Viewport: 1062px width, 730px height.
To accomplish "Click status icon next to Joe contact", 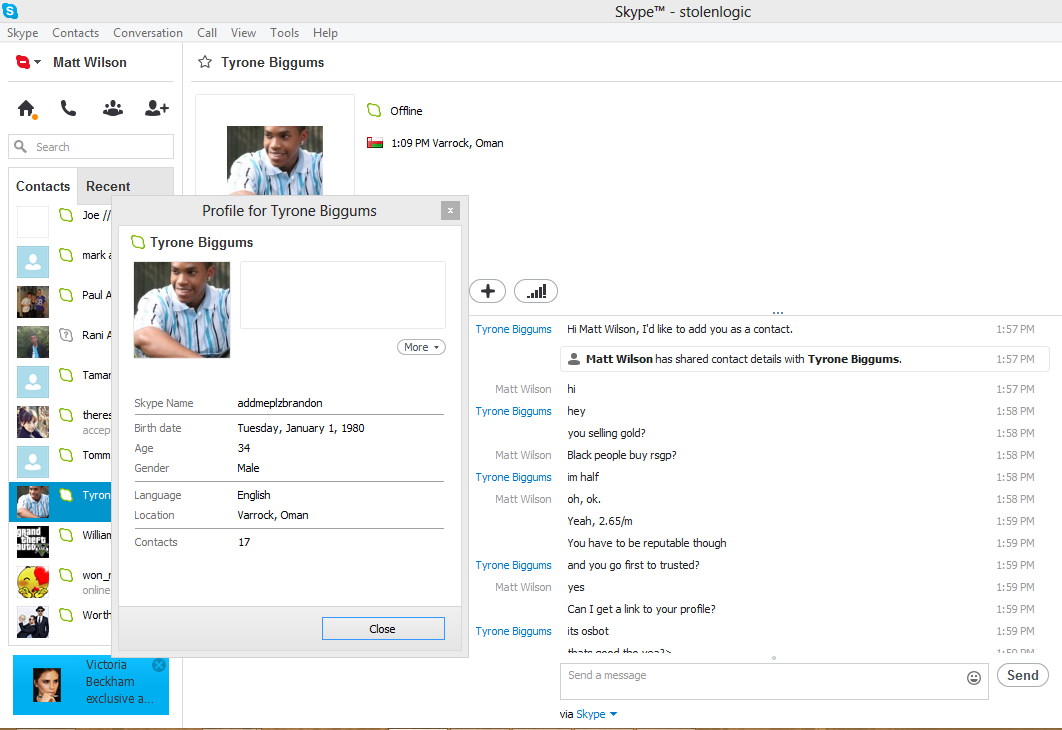I will (x=66, y=215).
